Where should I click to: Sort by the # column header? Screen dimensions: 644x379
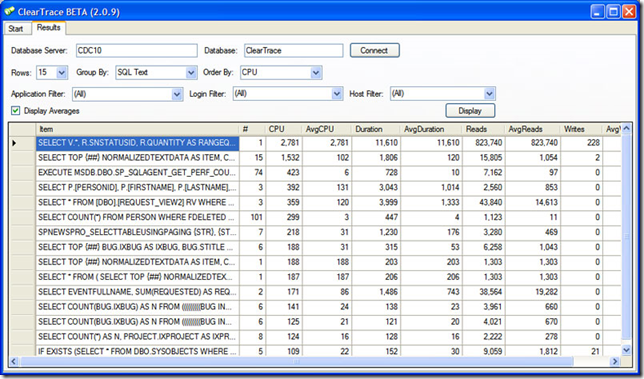click(x=252, y=129)
